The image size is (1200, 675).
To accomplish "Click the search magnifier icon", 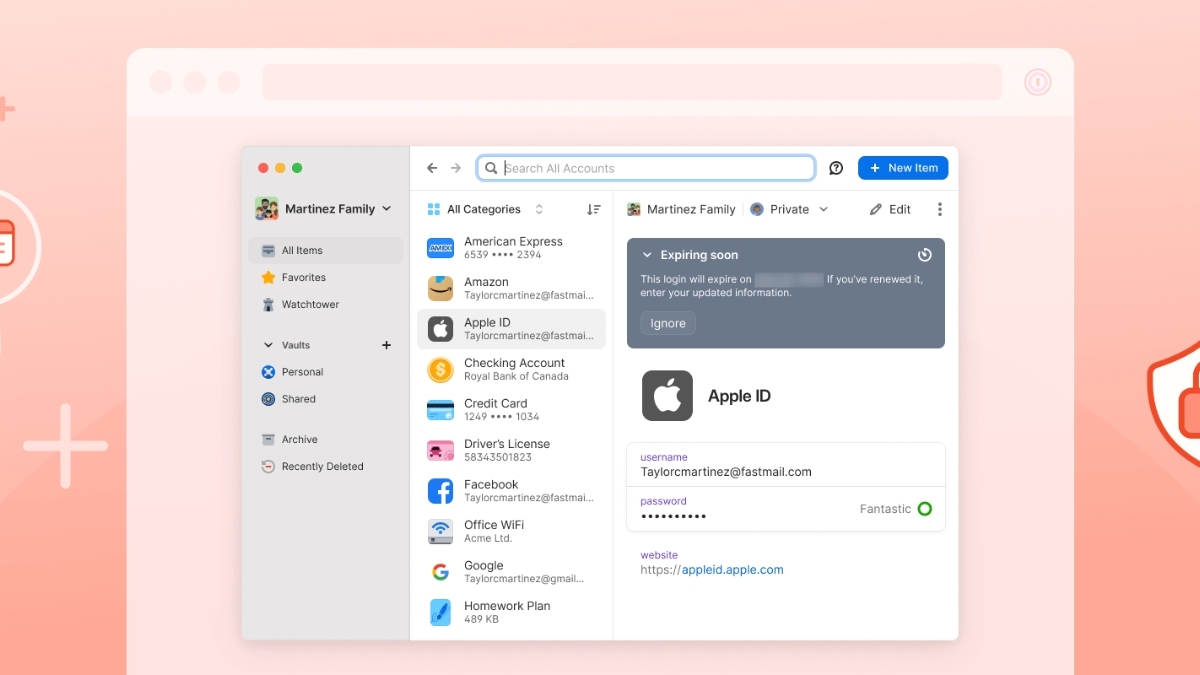I will click(491, 168).
